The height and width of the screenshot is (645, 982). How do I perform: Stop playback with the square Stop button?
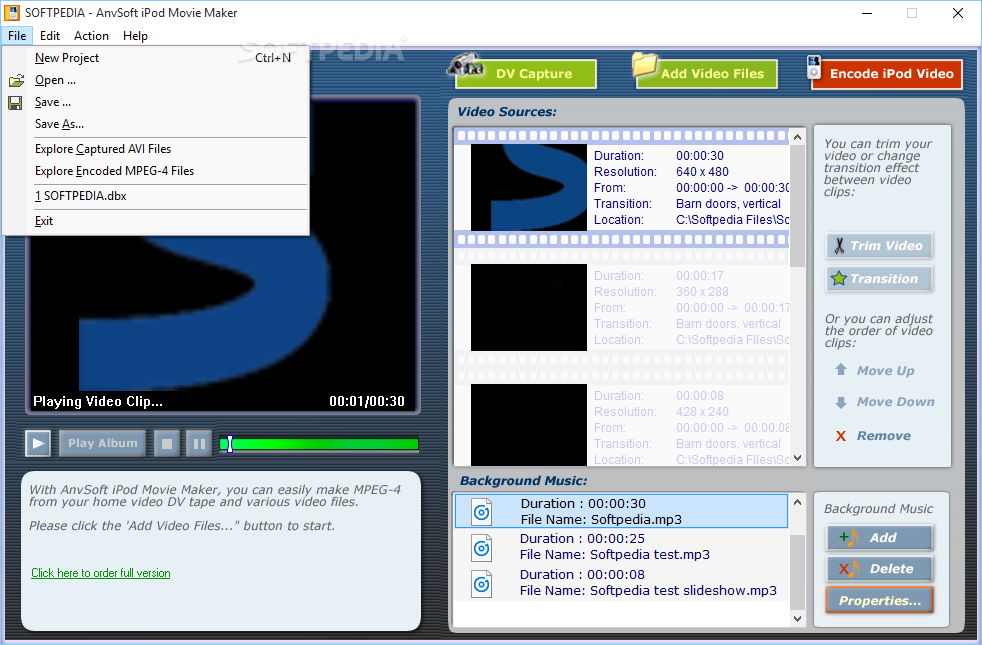click(x=167, y=443)
